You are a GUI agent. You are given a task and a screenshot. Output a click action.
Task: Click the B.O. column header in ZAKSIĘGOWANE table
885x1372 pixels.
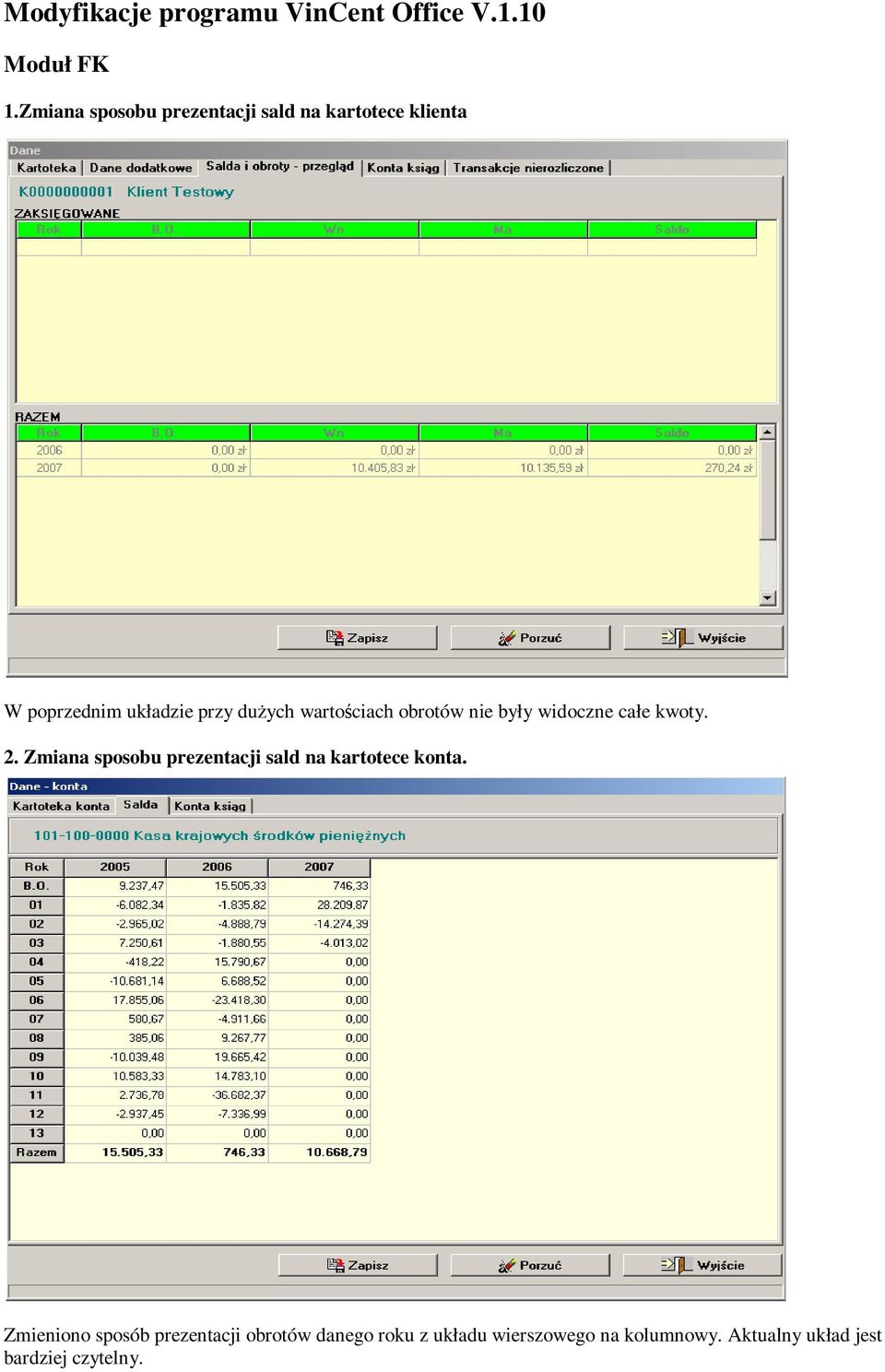165,230
